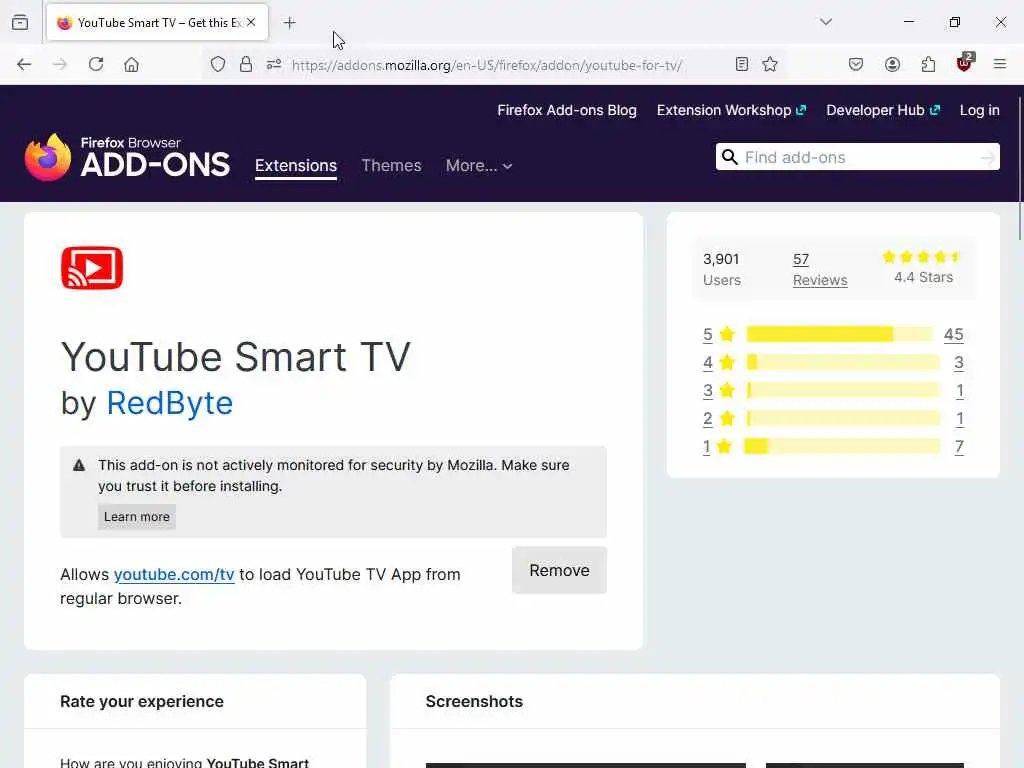Open the List all tabs chevron
This screenshot has height=768, width=1024.
[825, 22]
